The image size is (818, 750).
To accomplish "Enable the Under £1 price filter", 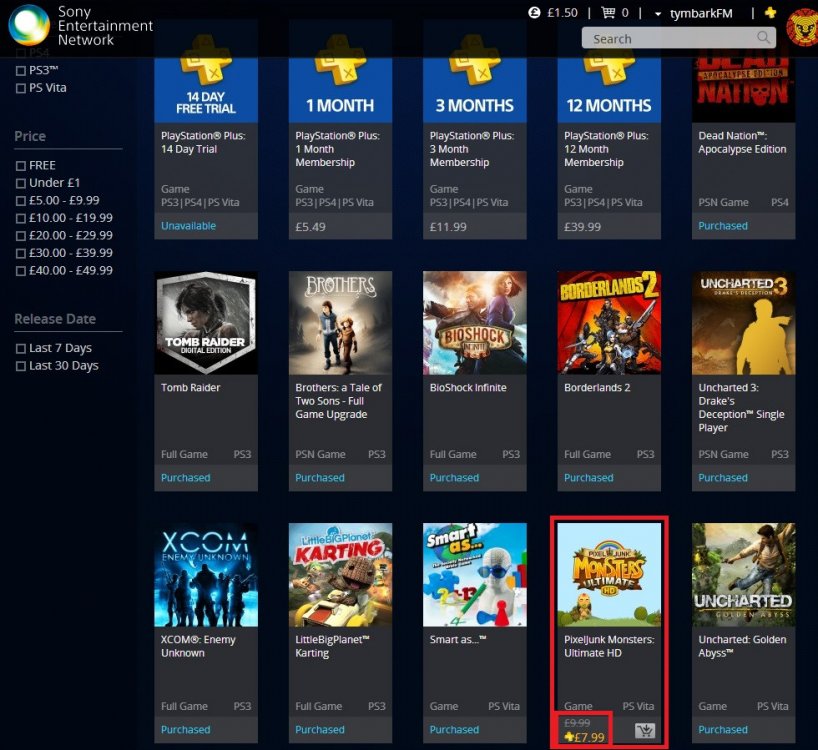I will pos(21,183).
